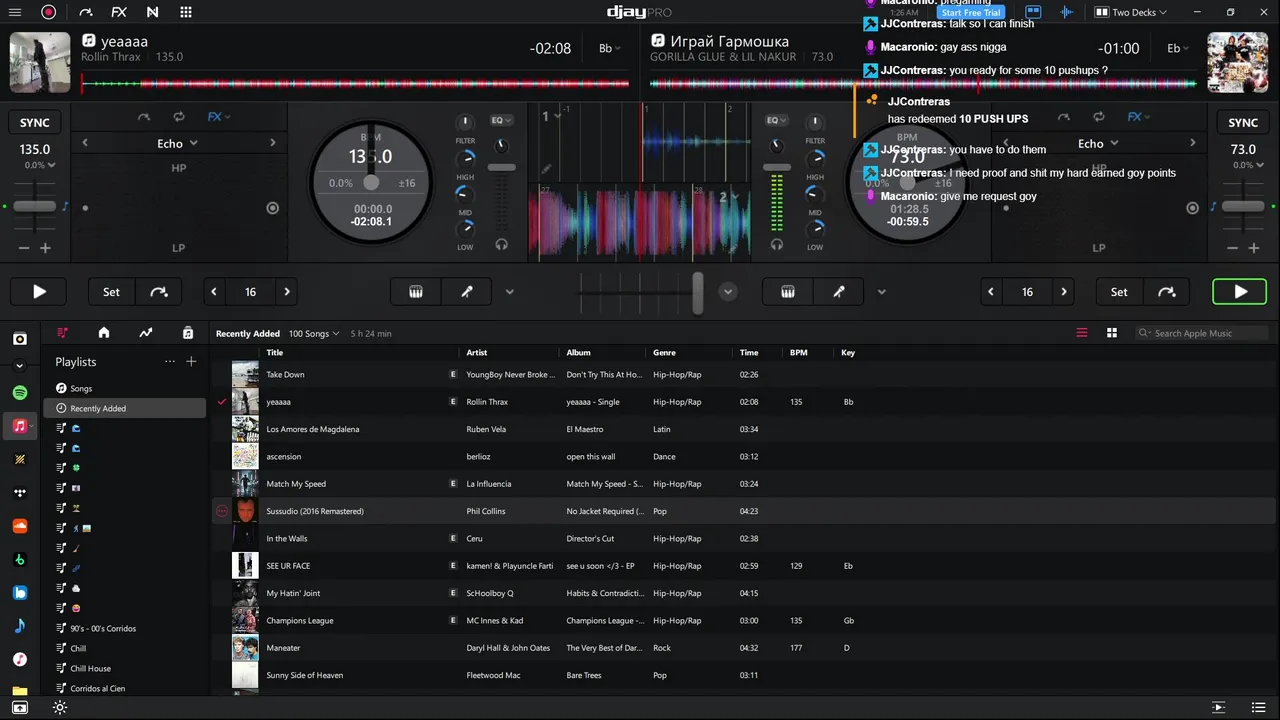
Task: Sort library by Artist column
Action: (x=477, y=352)
